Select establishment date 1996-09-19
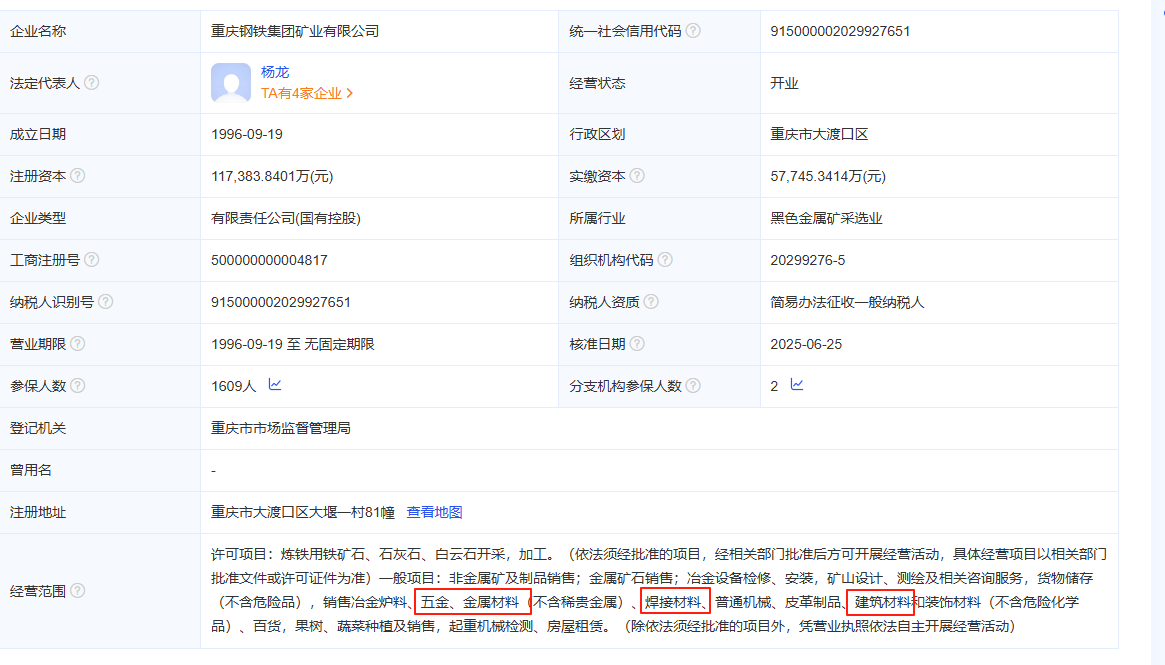The height and width of the screenshot is (665, 1165). [247, 134]
